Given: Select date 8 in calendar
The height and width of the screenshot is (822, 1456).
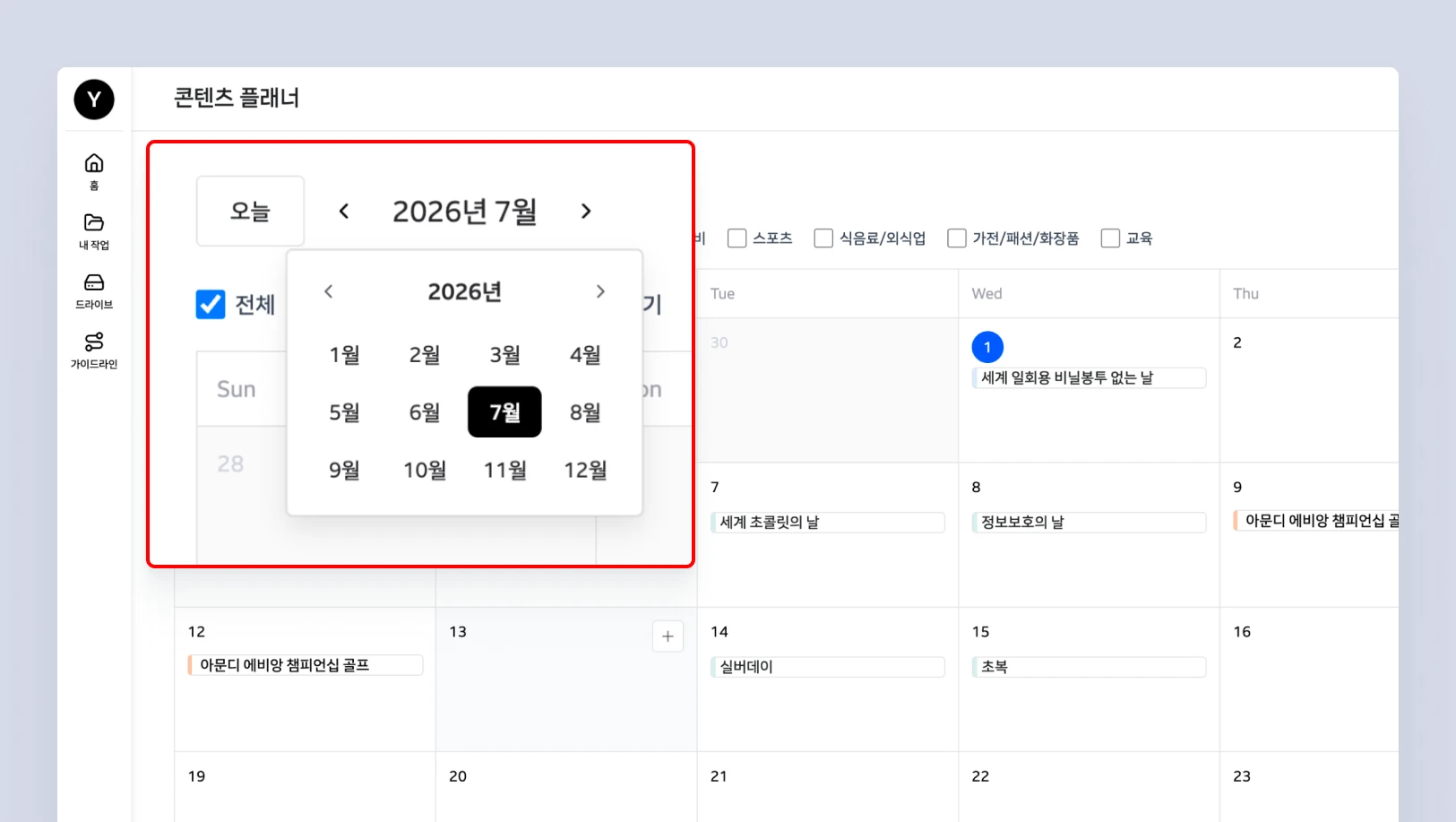Looking at the screenshot, I should 976,487.
